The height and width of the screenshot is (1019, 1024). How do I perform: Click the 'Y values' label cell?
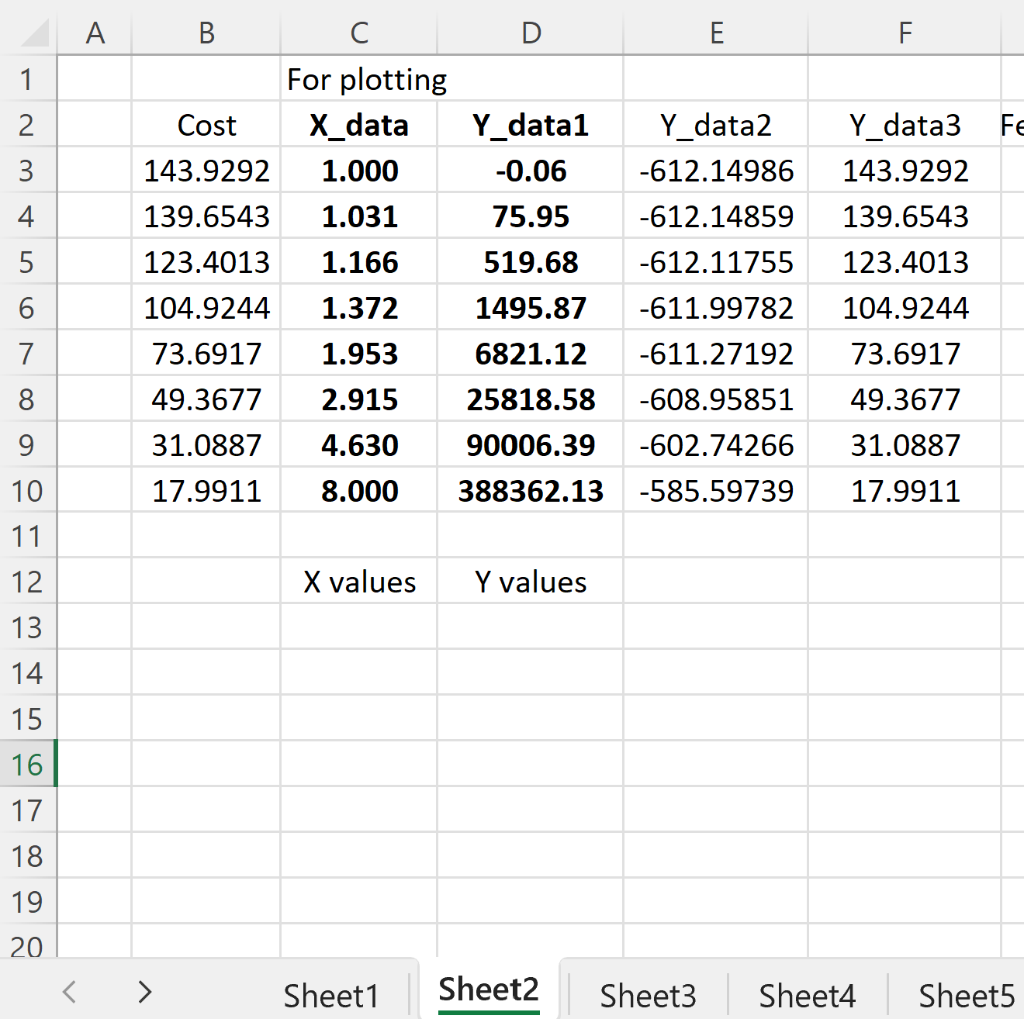[530, 582]
